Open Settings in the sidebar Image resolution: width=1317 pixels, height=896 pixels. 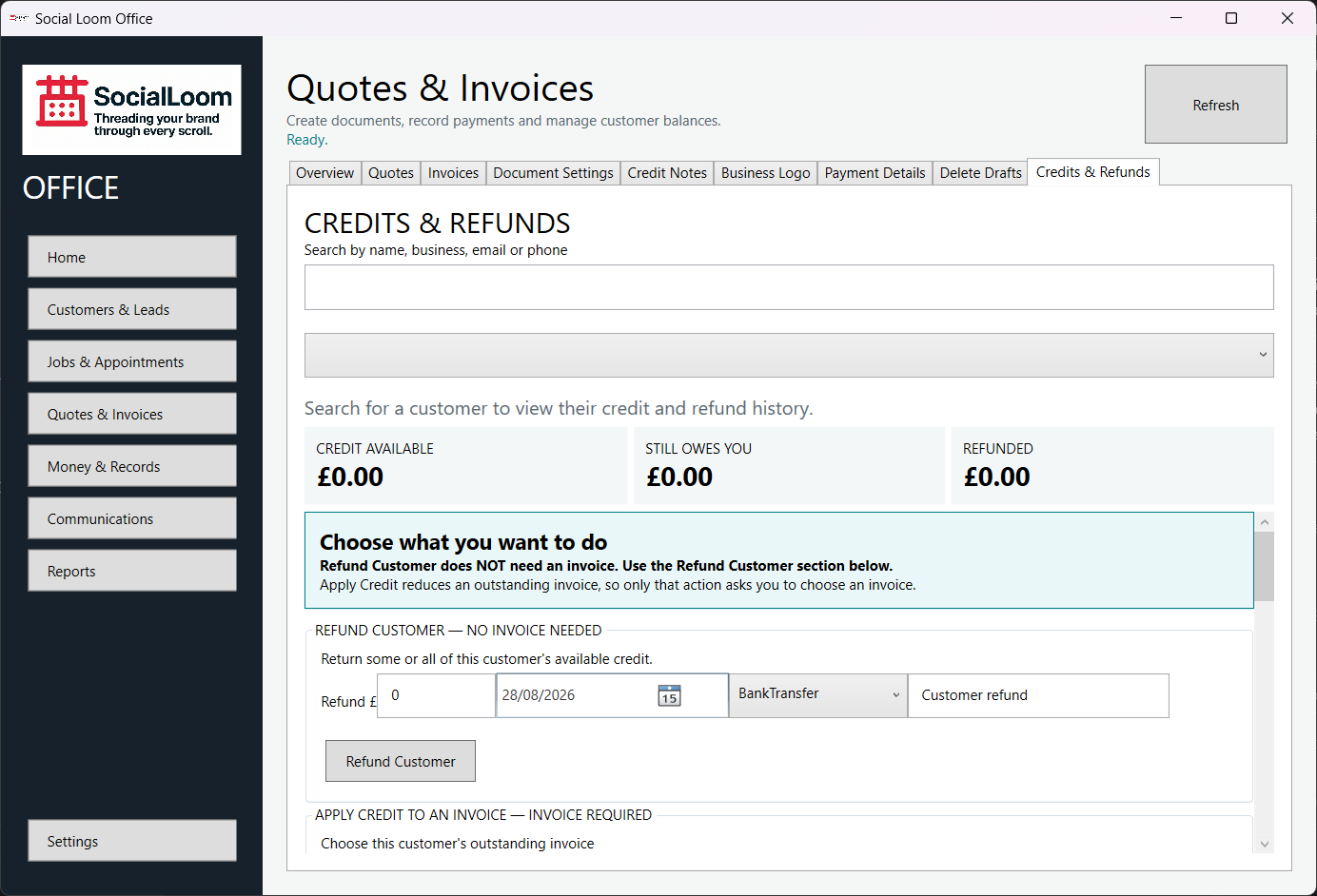tap(132, 841)
